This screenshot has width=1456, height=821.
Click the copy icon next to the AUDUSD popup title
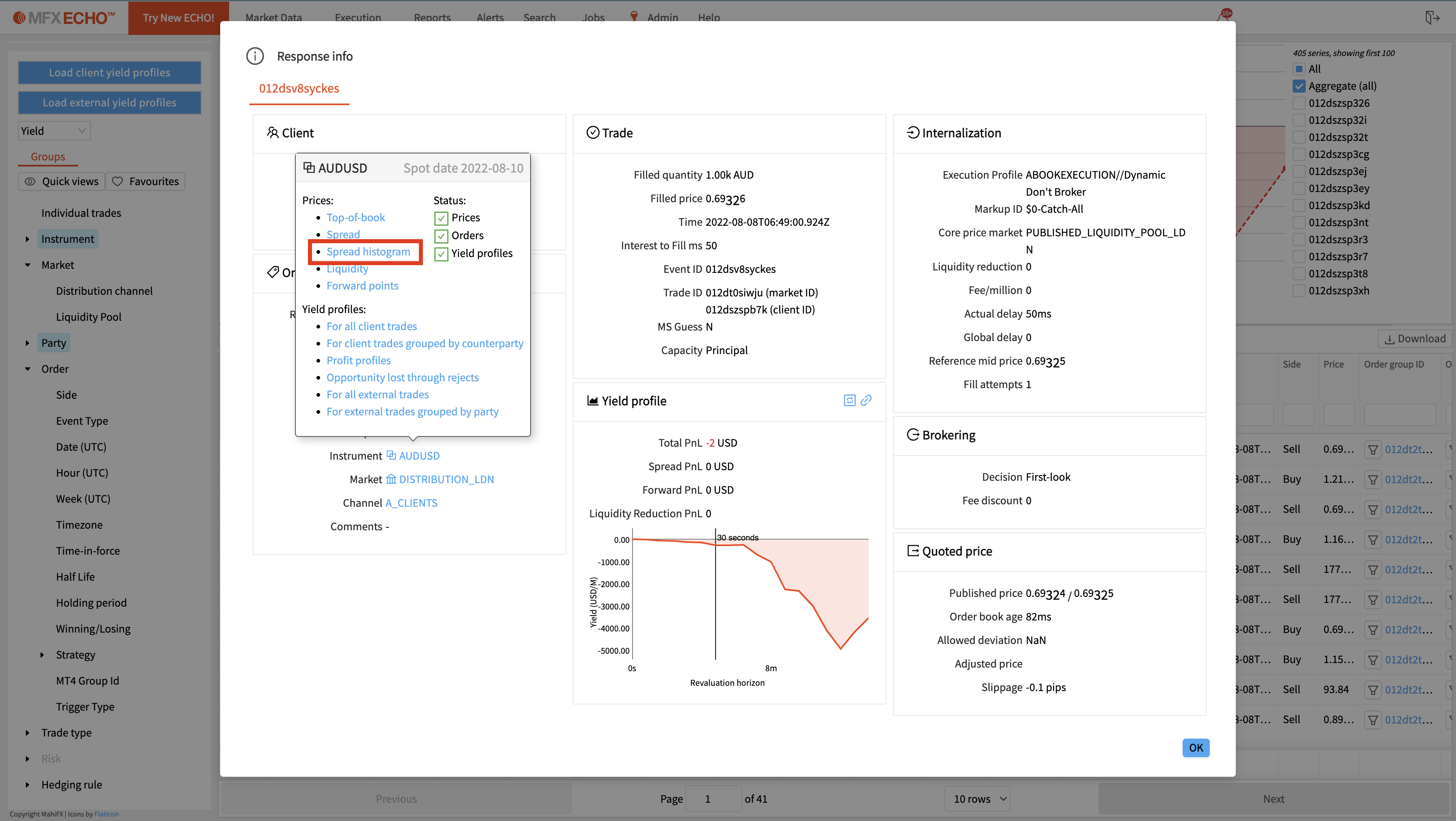coord(309,167)
